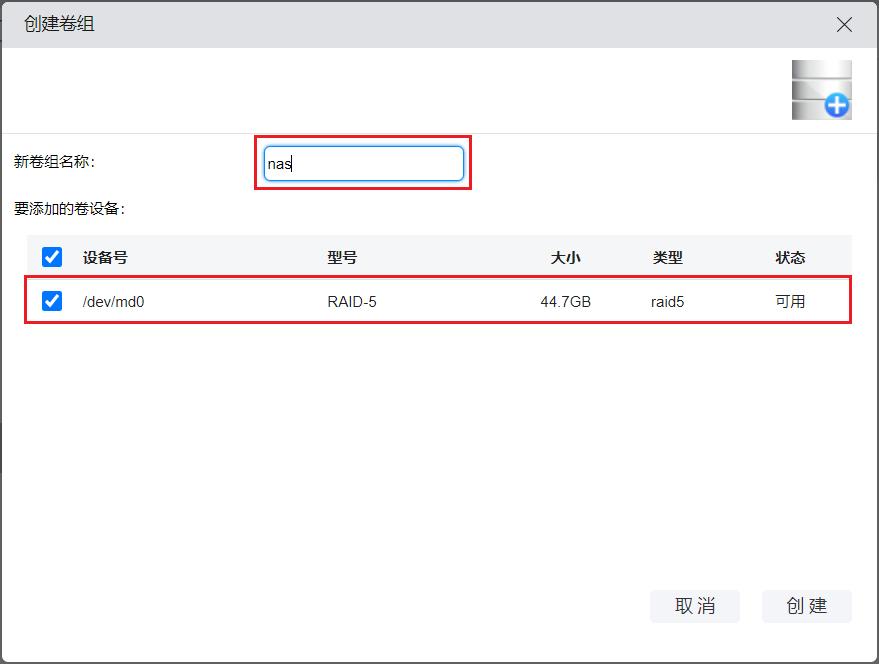Click the 44.7GB size cell
879x664 pixels.
(565, 301)
